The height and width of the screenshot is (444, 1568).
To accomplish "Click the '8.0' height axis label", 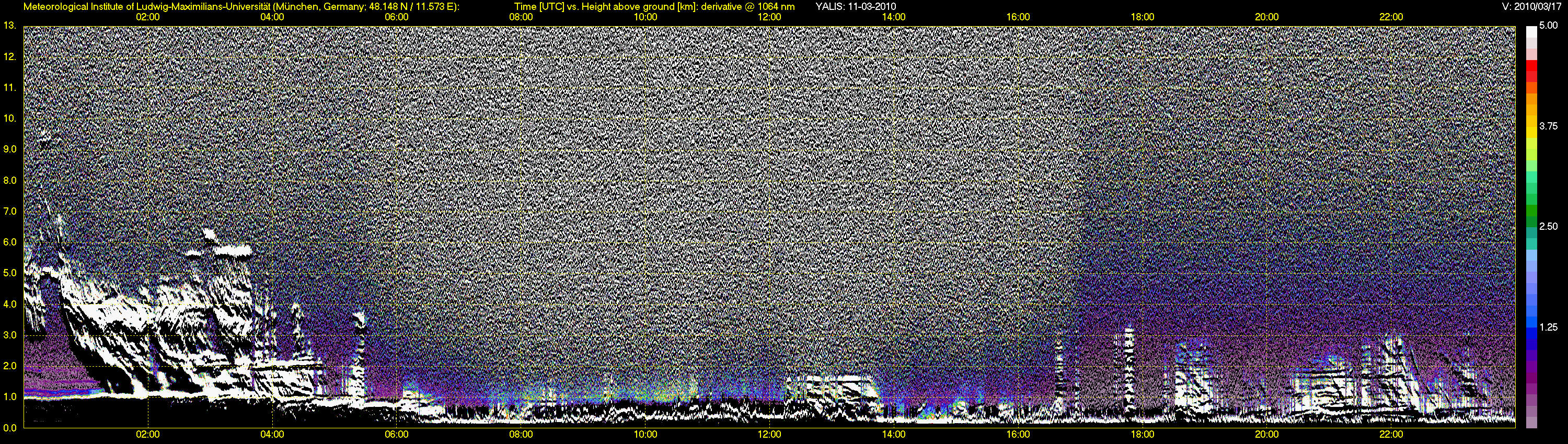I will (9, 180).
